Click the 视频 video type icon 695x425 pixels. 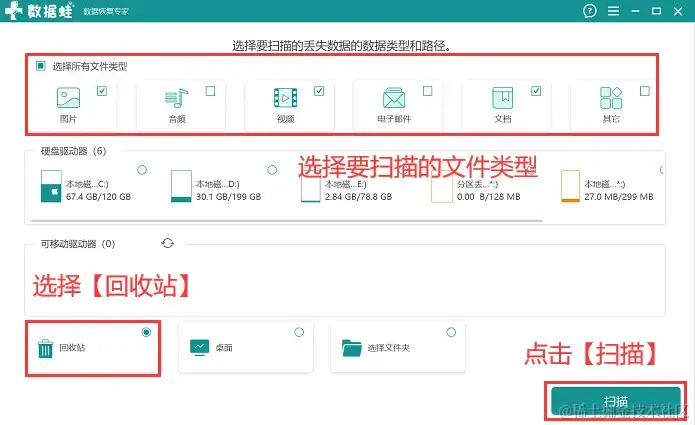click(285, 98)
